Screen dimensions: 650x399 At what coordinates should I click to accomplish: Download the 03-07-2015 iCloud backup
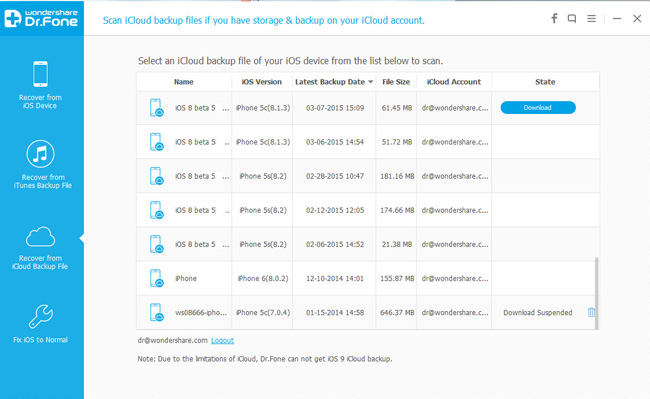pos(538,108)
